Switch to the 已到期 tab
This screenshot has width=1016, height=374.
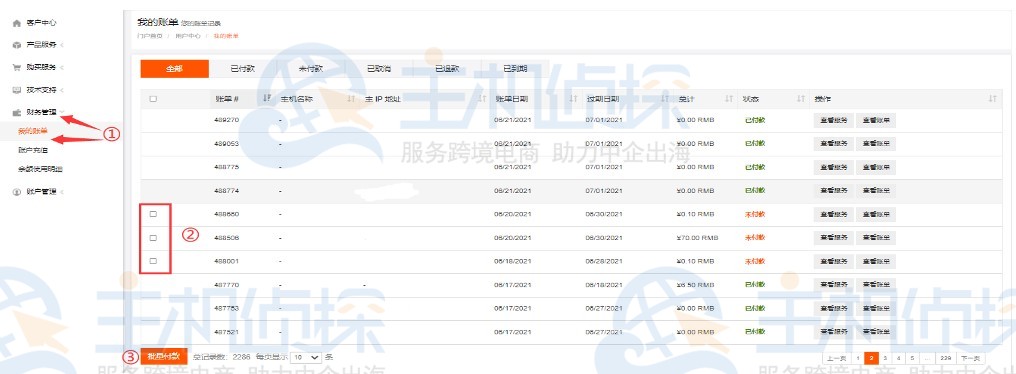pyautogui.click(x=516, y=69)
